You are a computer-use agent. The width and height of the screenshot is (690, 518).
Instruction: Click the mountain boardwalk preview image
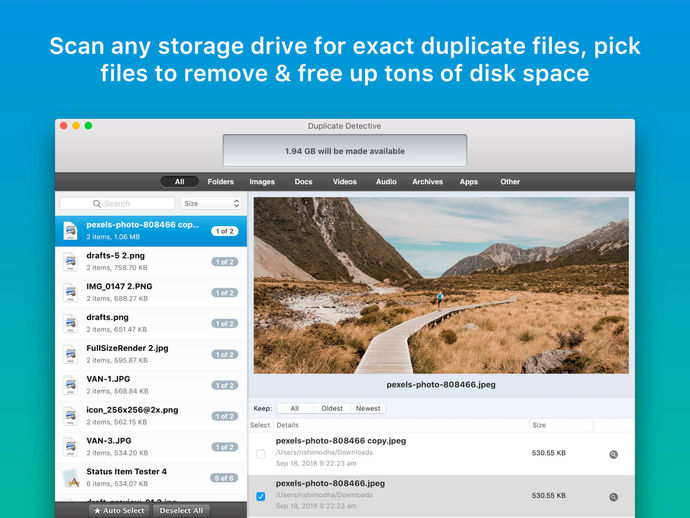click(x=441, y=285)
